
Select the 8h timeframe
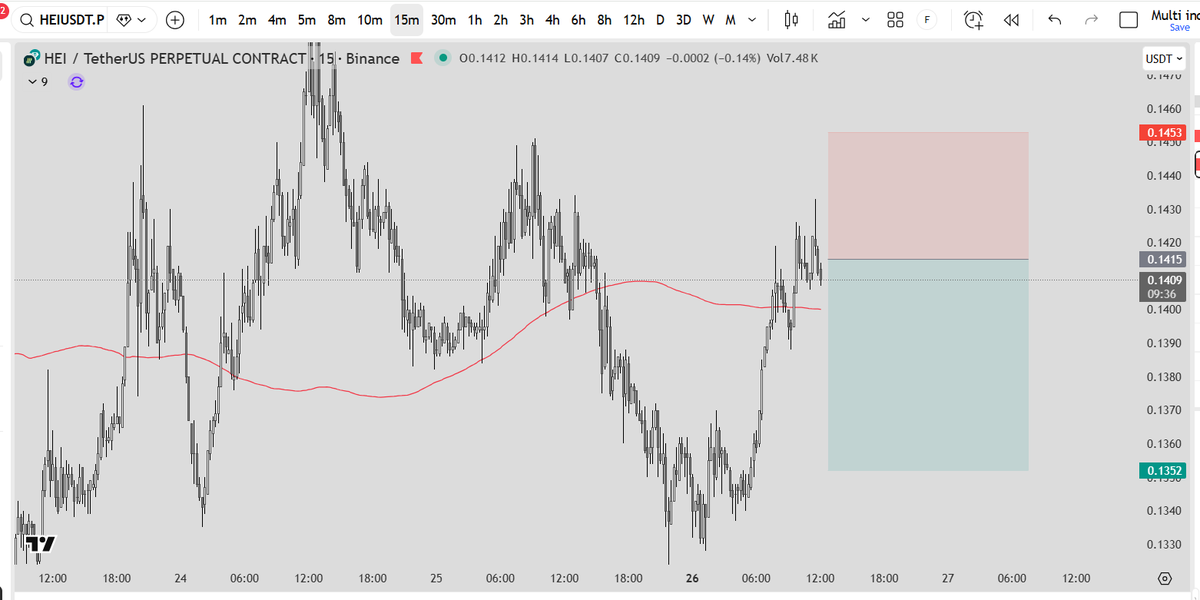pos(605,20)
